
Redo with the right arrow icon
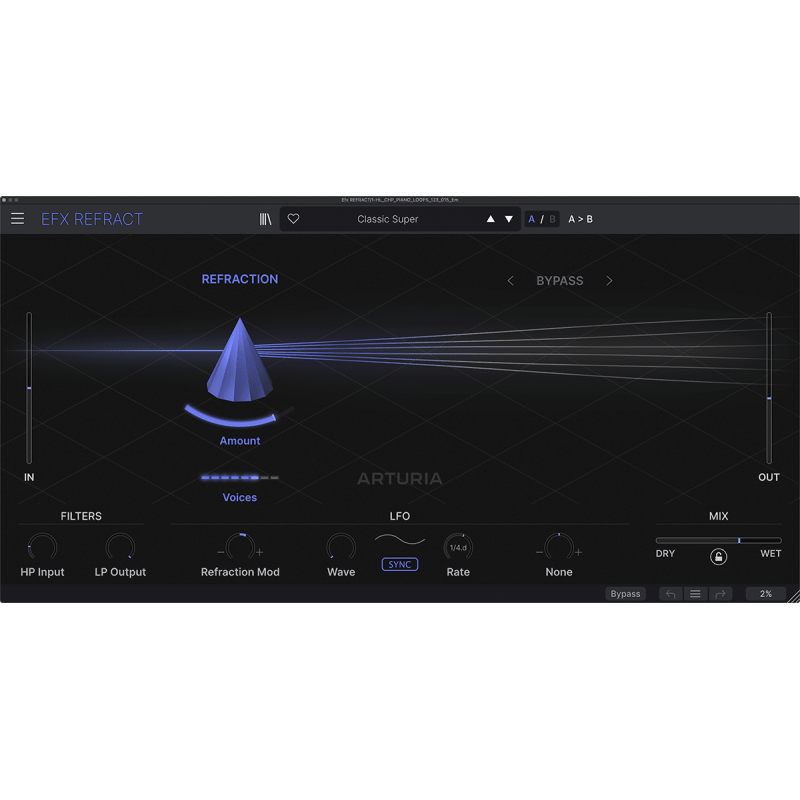tap(720, 594)
